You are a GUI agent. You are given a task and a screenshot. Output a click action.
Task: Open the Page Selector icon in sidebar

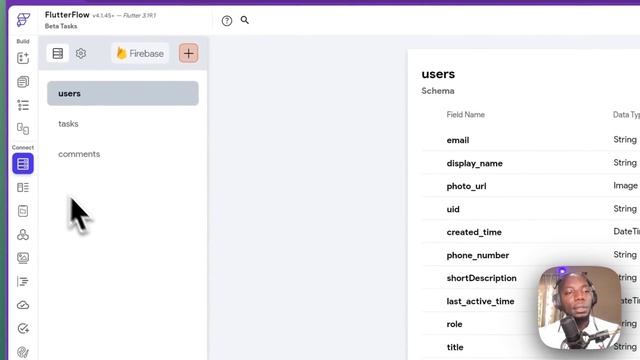click(23, 82)
